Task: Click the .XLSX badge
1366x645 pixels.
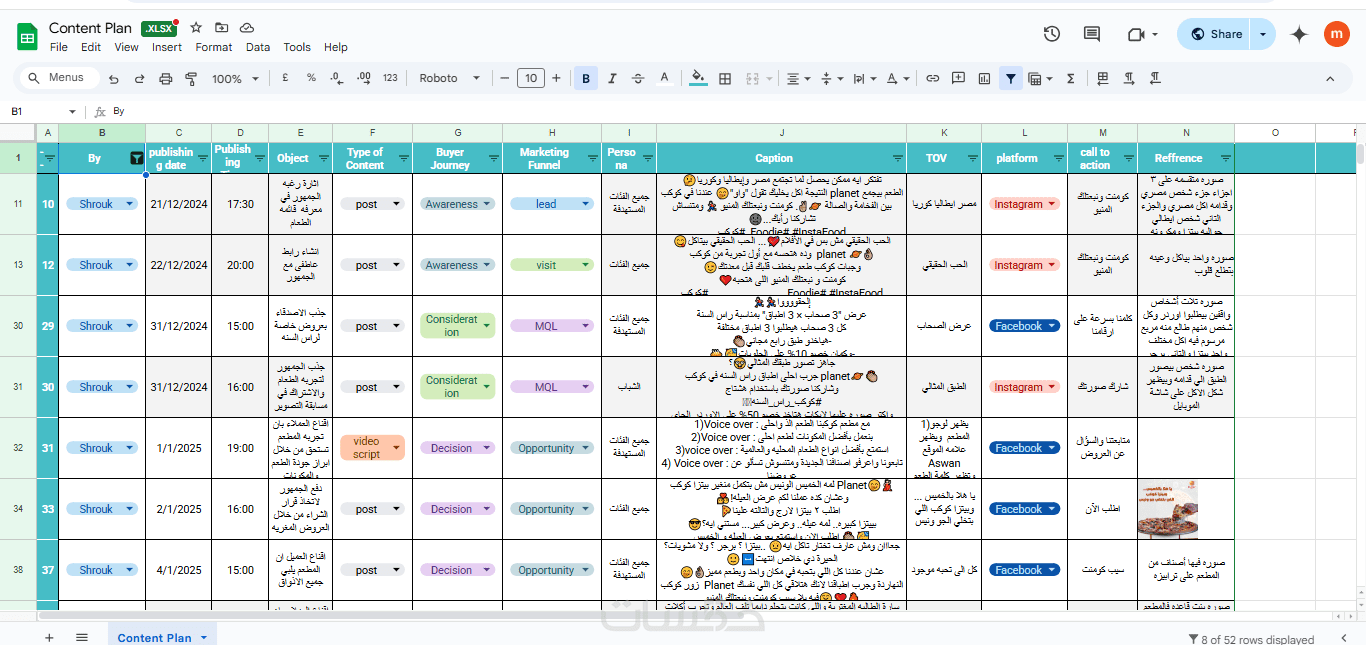Action: point(159,29)
